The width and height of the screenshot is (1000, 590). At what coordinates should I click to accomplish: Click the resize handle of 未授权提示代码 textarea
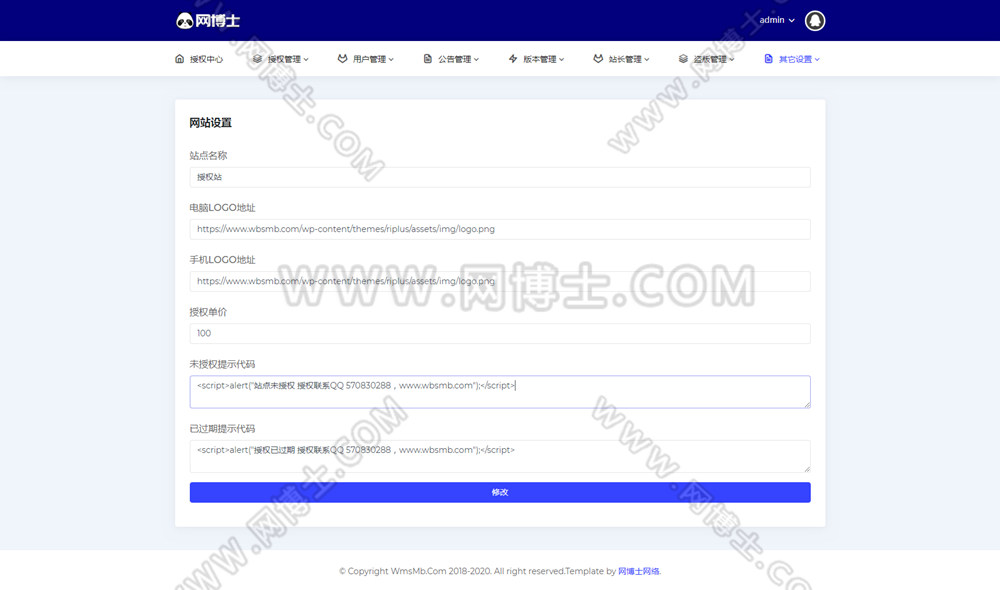pyautogui.click(x=807, y=404)
